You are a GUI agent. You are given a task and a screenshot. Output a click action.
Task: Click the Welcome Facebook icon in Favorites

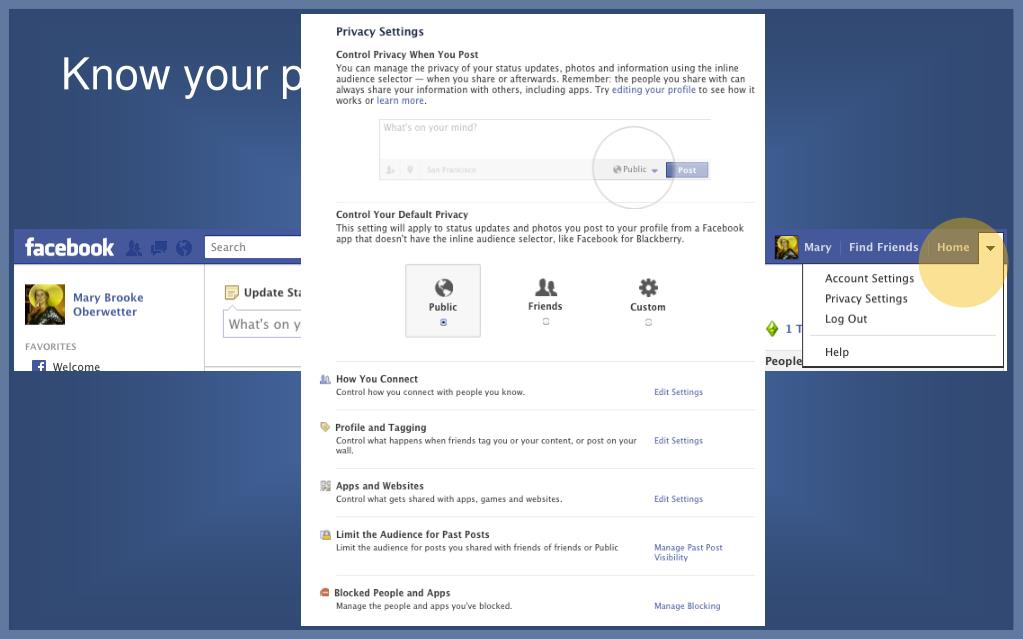point(39,366)
